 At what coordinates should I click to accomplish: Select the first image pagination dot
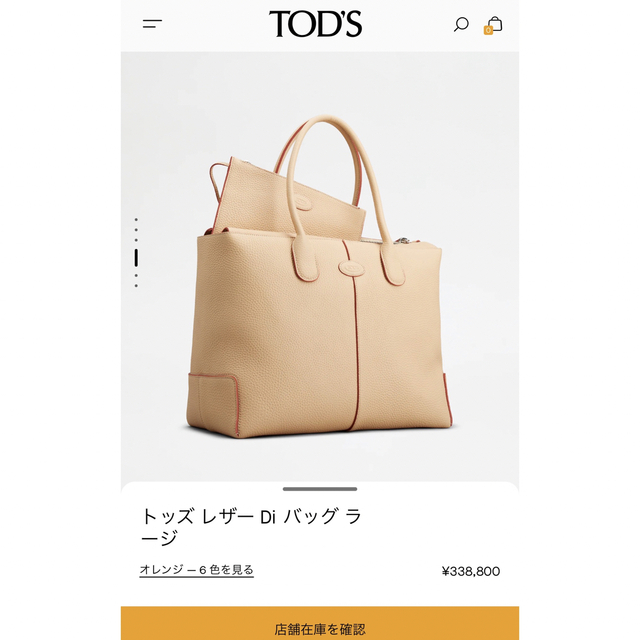136,220
